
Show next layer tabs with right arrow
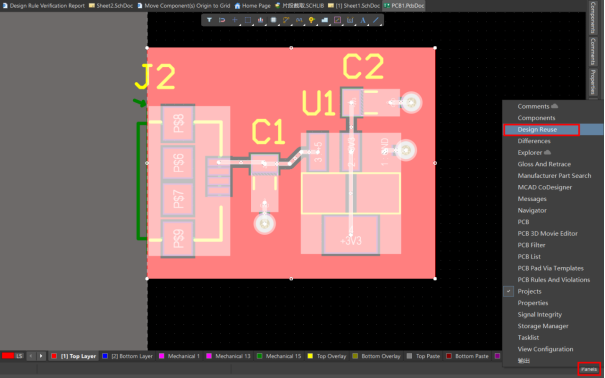point(41,356)
